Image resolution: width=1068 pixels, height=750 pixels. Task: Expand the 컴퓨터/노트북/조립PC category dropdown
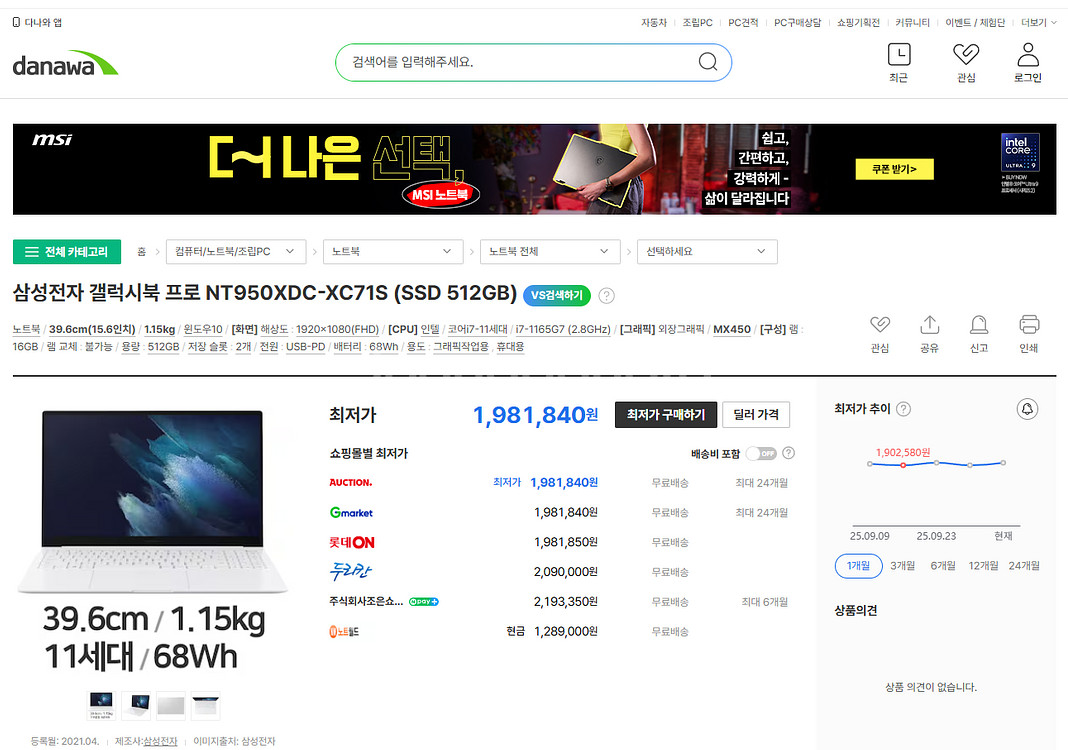pos(235,251)
